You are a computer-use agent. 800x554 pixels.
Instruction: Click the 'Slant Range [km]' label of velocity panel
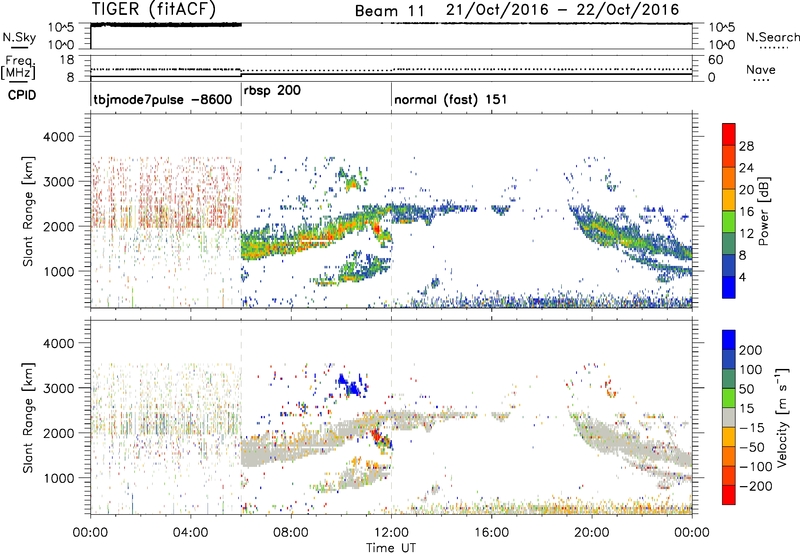tap(28, 417)
